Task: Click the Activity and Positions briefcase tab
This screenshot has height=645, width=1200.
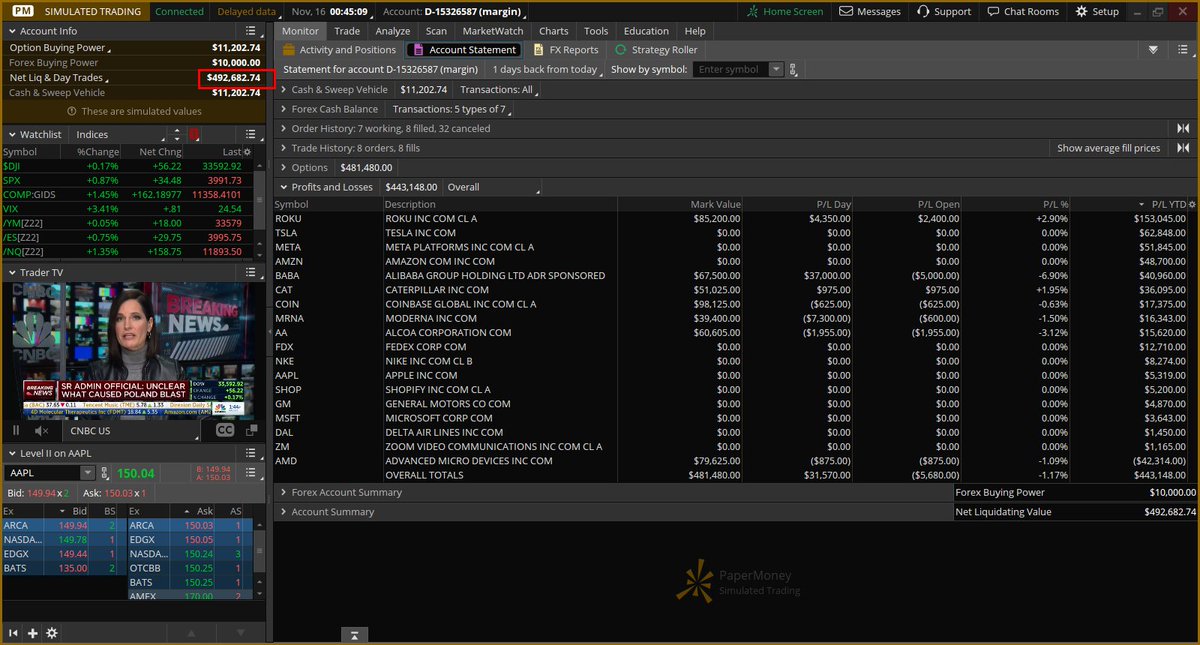Action: 339,50
